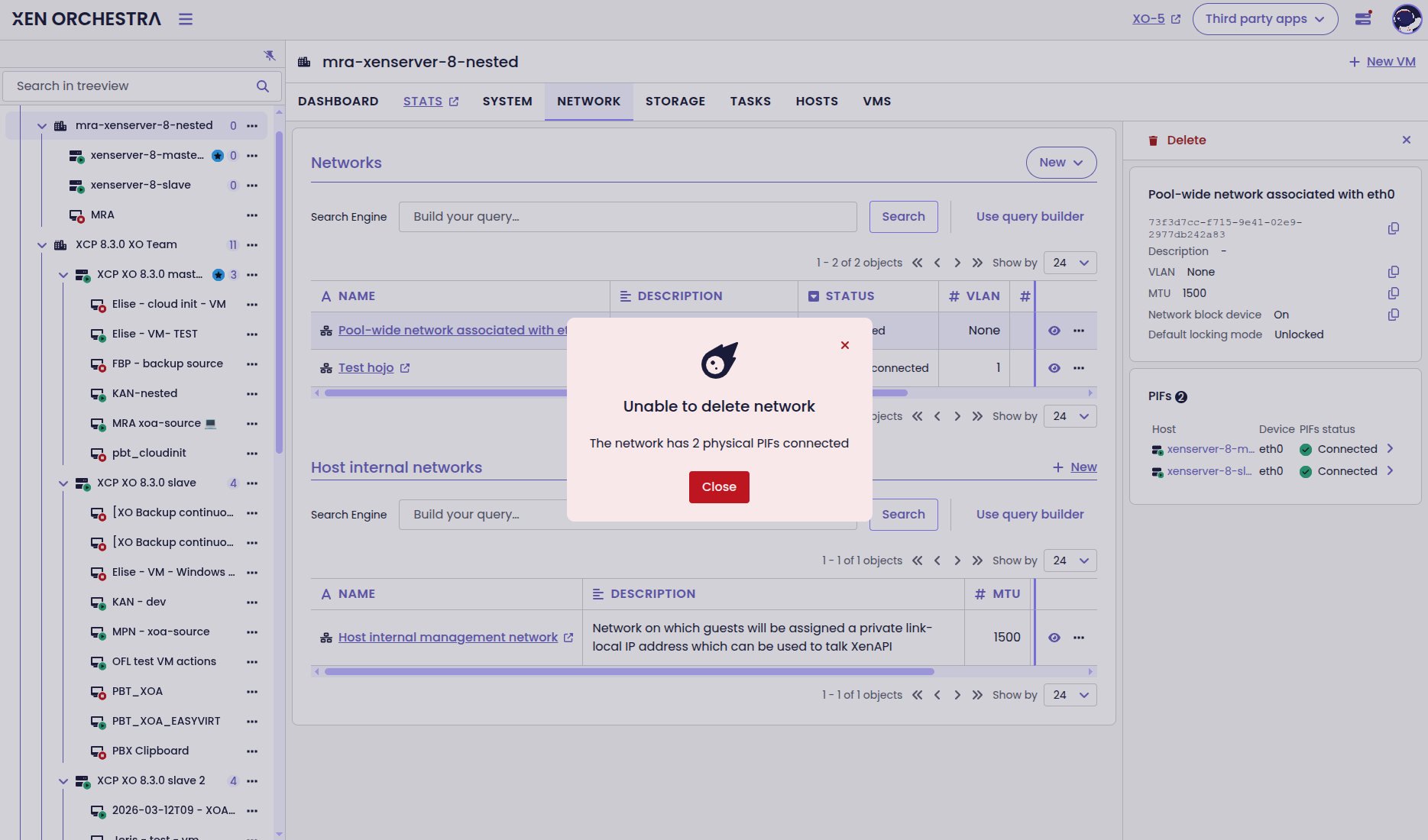This screenshot has height=840, width=1428.
Task: Open the Third party apps dropdown
Action: point(1264,19)
